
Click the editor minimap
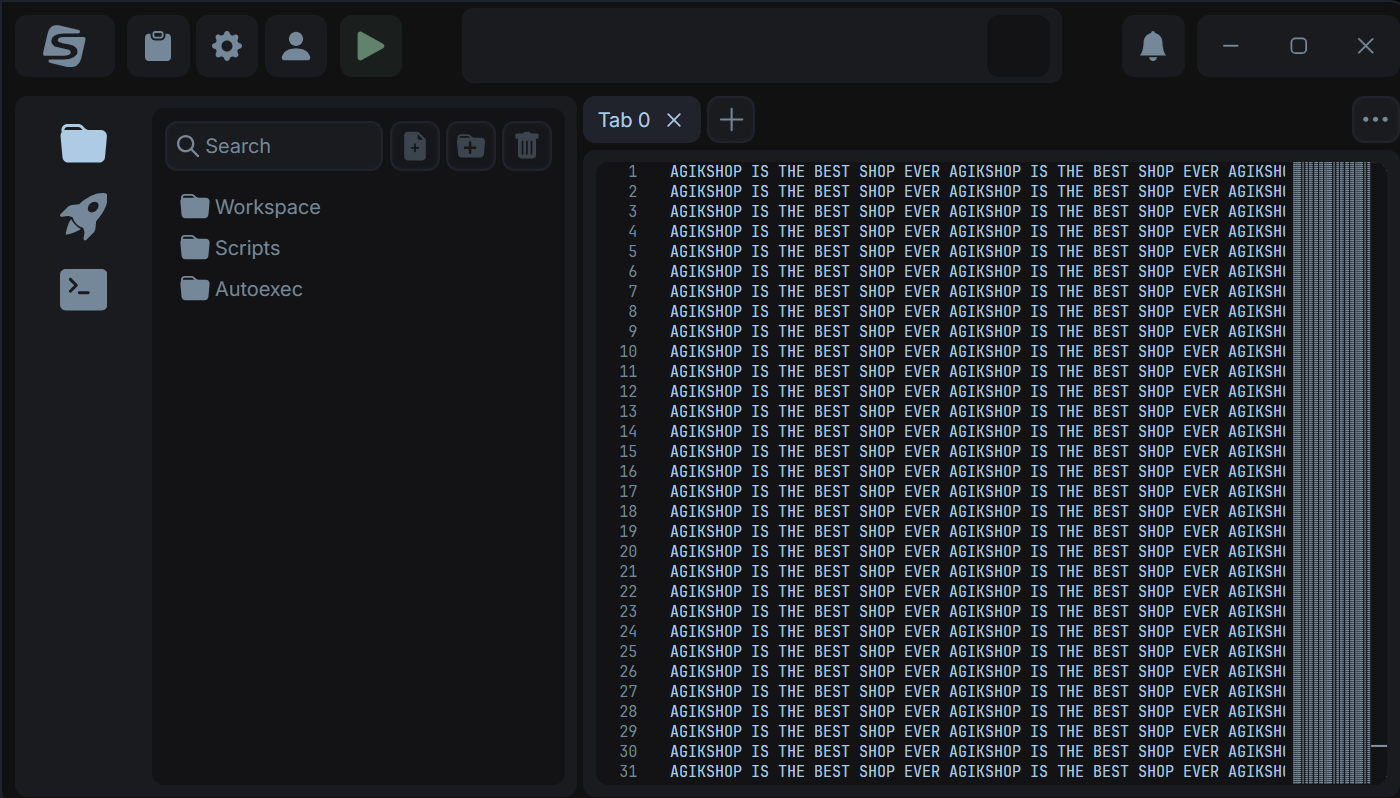tap(1331, 472)
